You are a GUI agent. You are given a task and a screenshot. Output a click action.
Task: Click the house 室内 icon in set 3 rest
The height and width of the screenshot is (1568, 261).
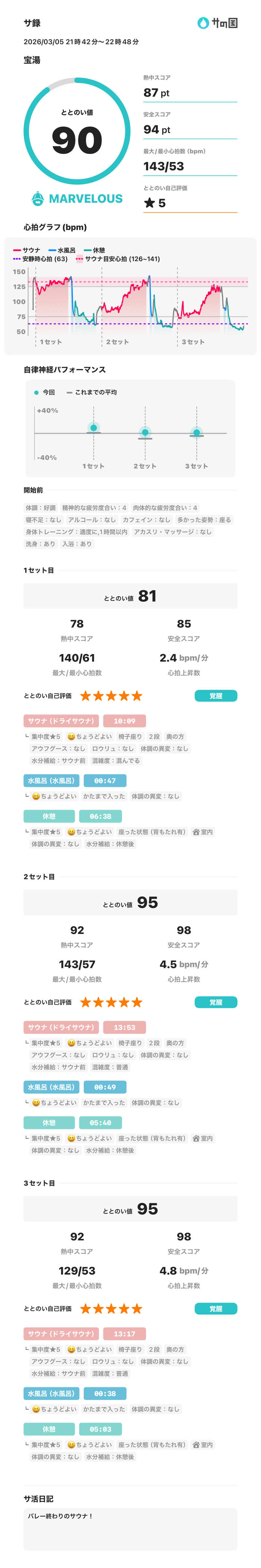coord(196,1445)
